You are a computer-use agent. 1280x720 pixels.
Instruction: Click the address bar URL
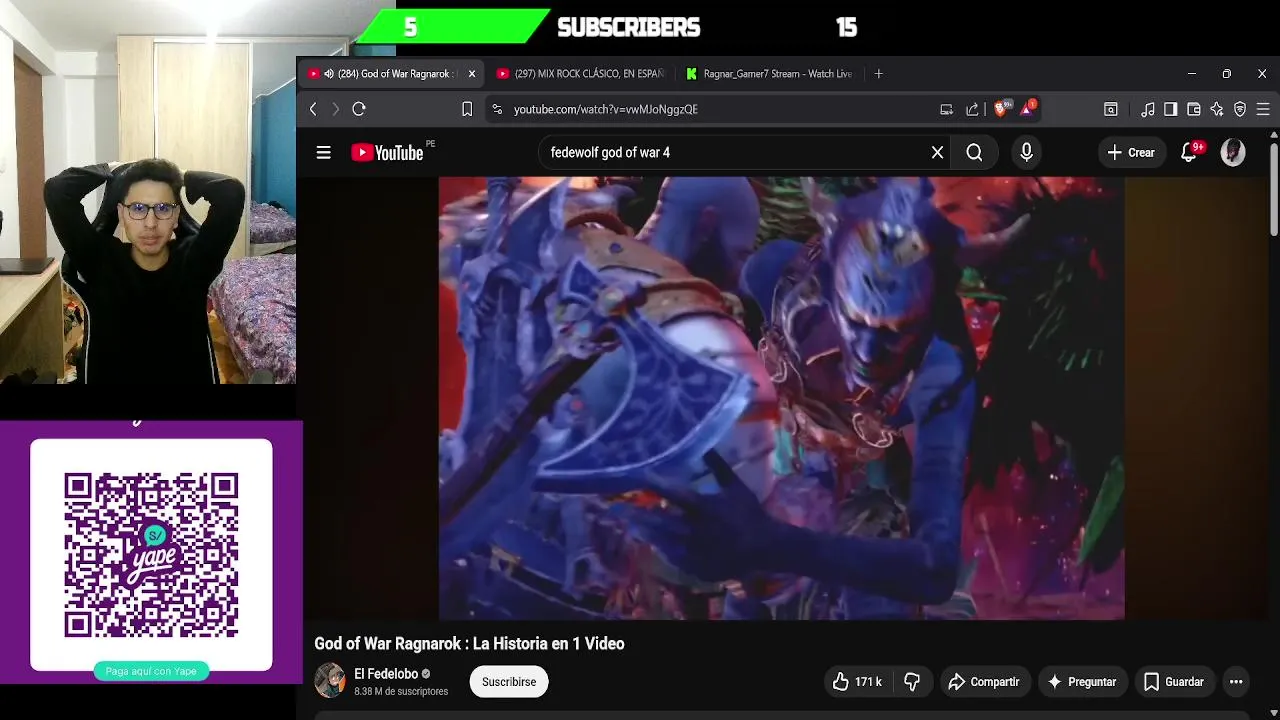click(606, 109)
